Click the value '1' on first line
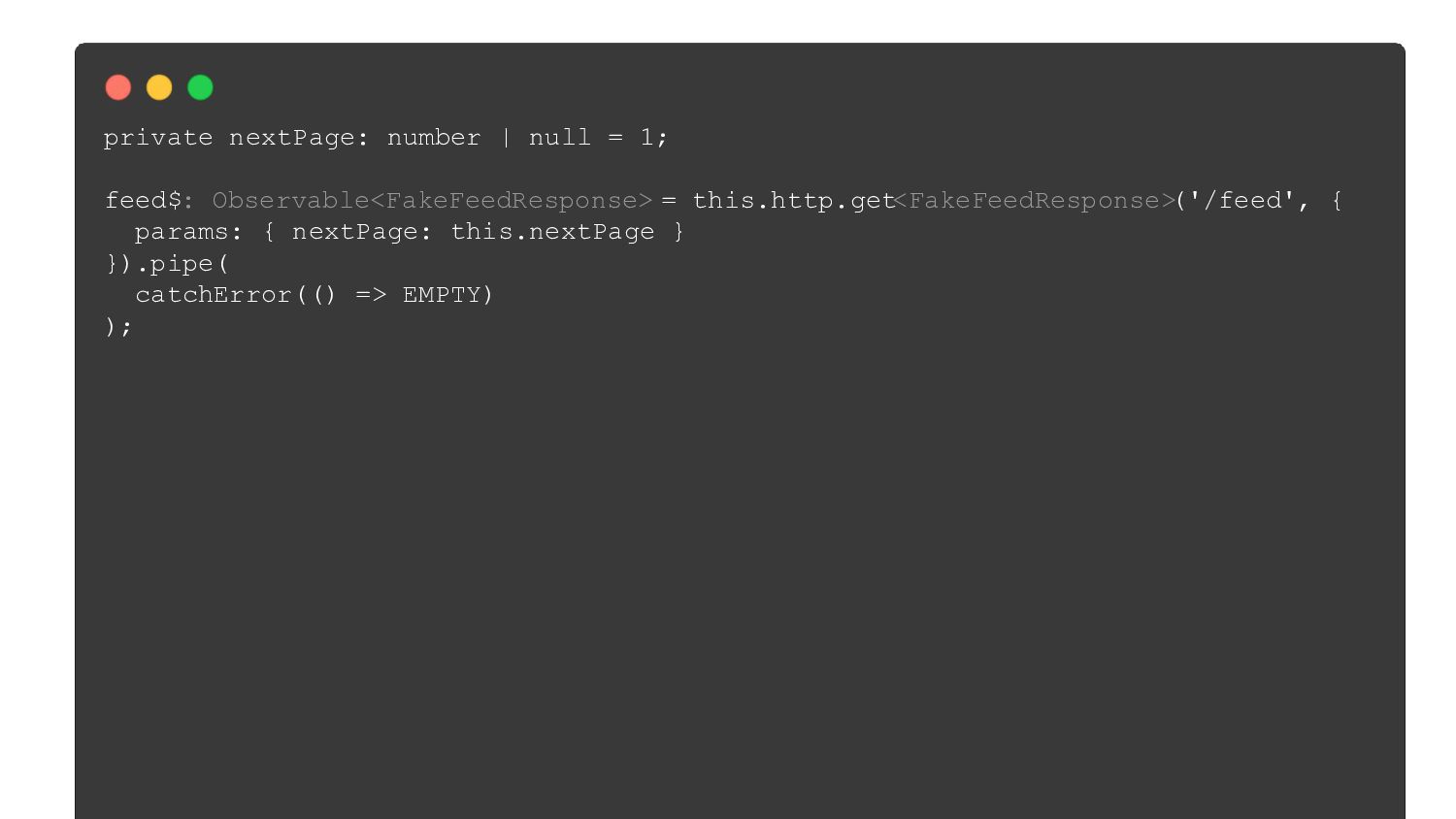1456x819 pixels. 646,138
